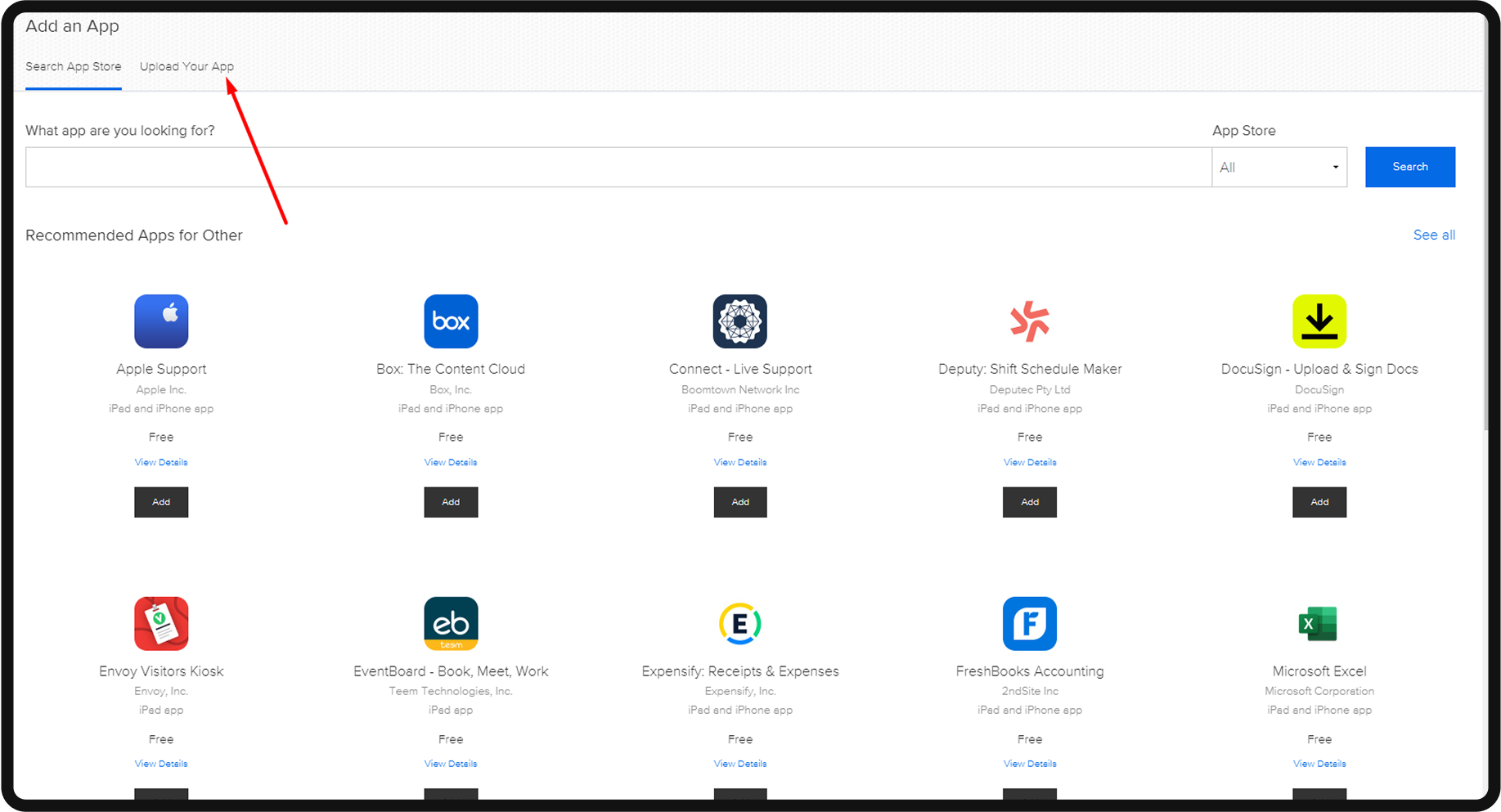Click the Deputy: Shift Schedule Maker title

point(1030,369)
